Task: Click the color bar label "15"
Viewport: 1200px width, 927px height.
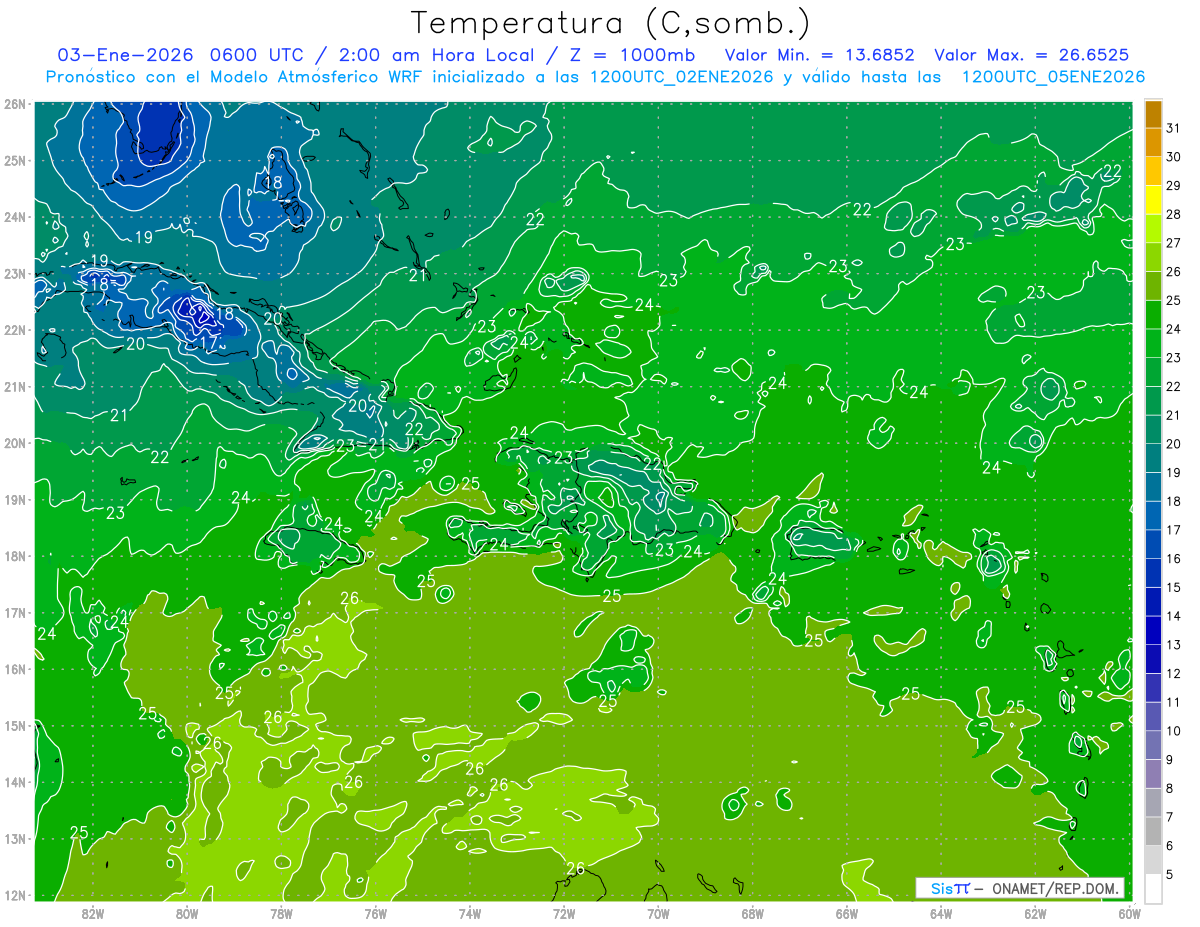Action: 1174,588
